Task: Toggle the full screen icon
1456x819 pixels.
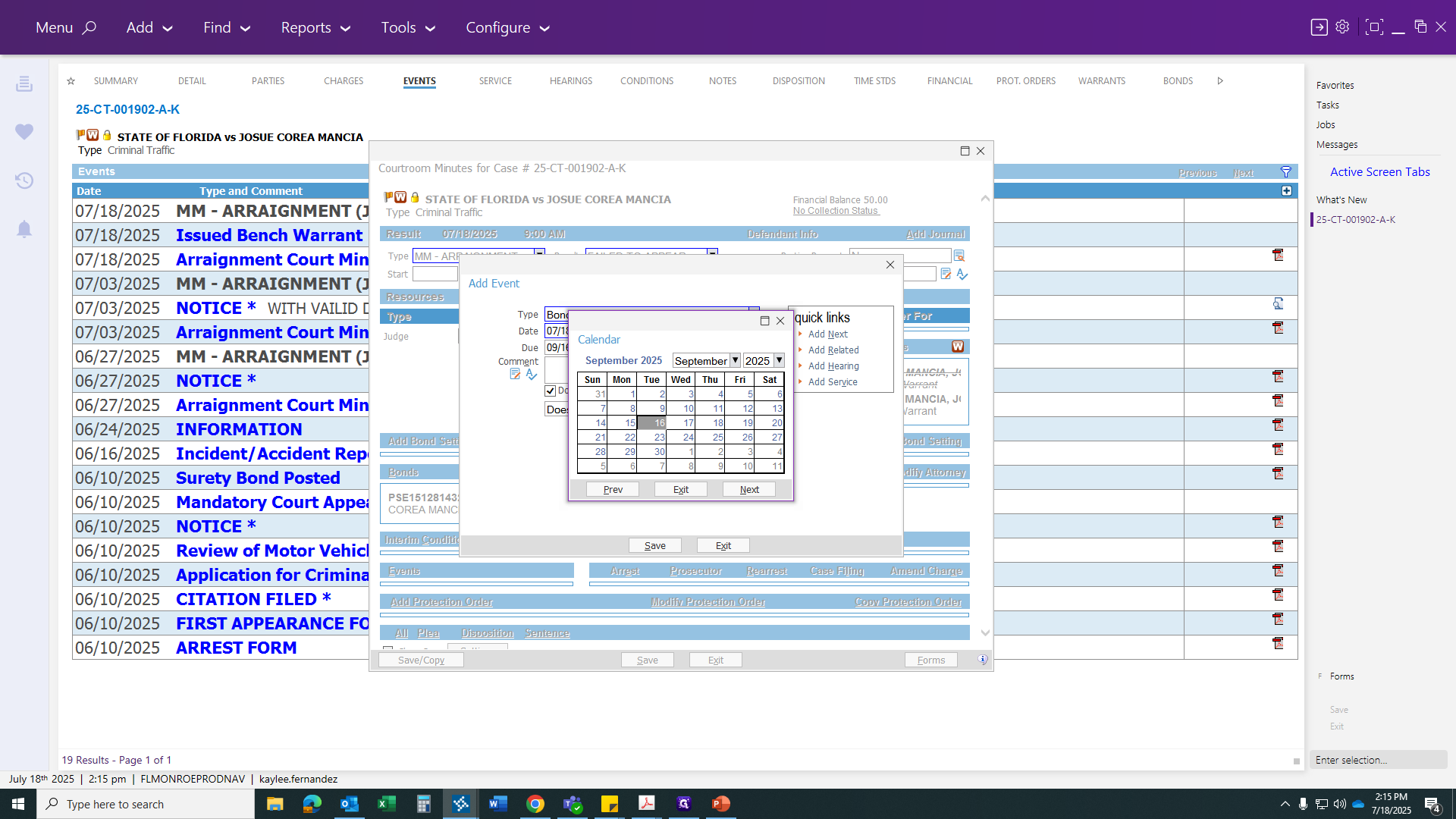Action: (1373, 27)
